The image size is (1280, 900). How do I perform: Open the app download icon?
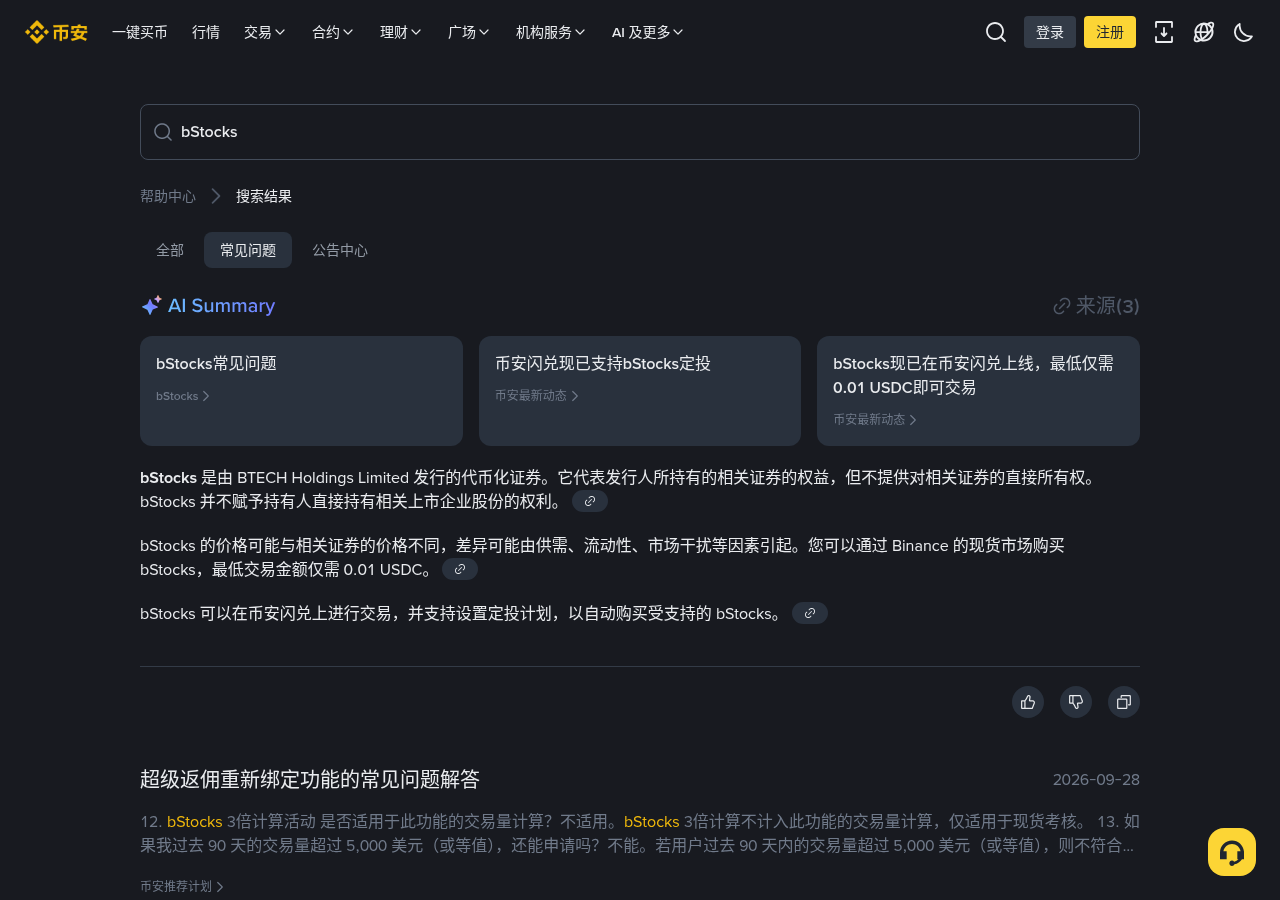pos(1164,32)
